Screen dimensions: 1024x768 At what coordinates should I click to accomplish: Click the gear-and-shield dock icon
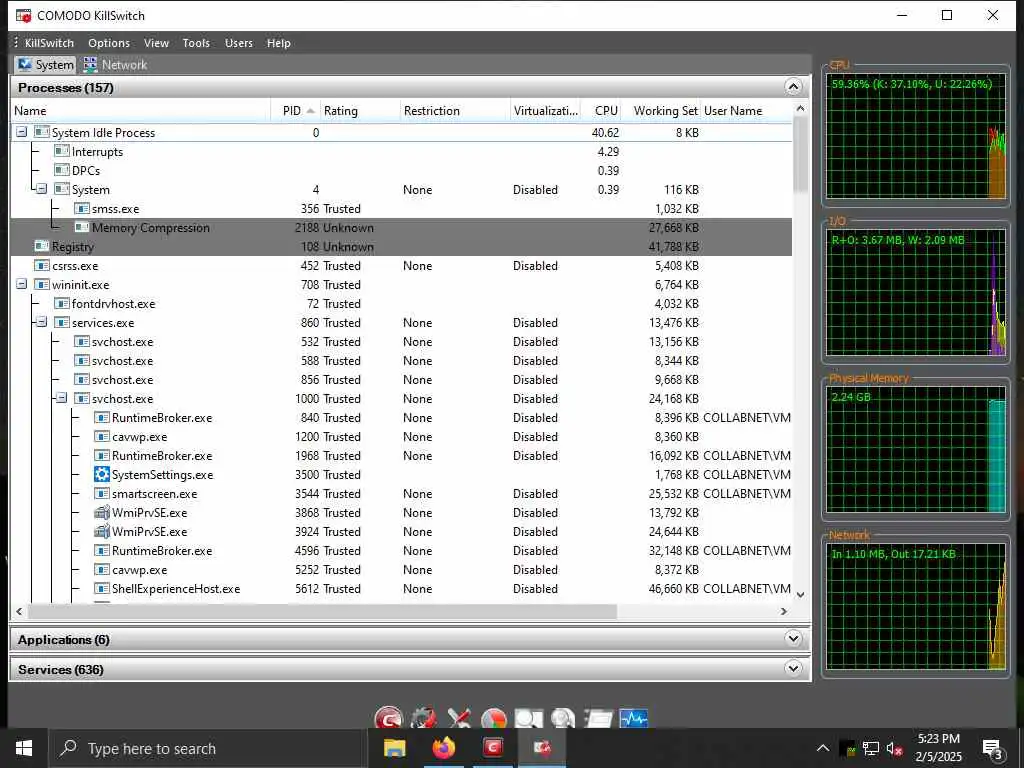[423, 718]
